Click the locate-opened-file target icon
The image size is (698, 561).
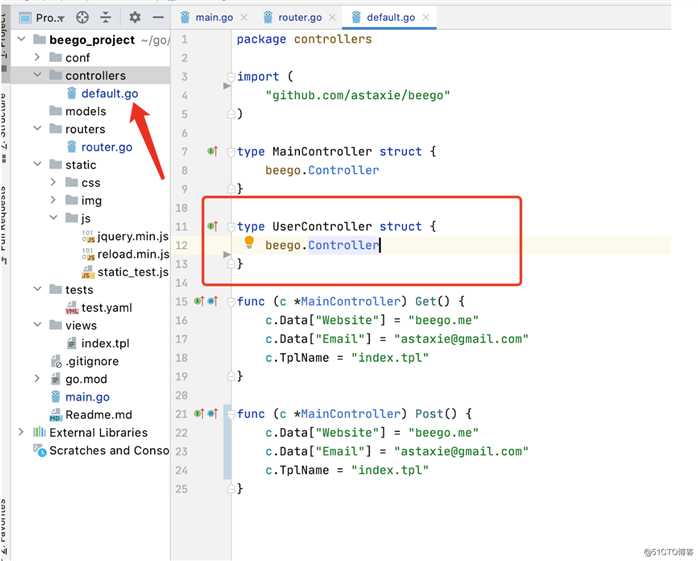[x=82, y=17]
